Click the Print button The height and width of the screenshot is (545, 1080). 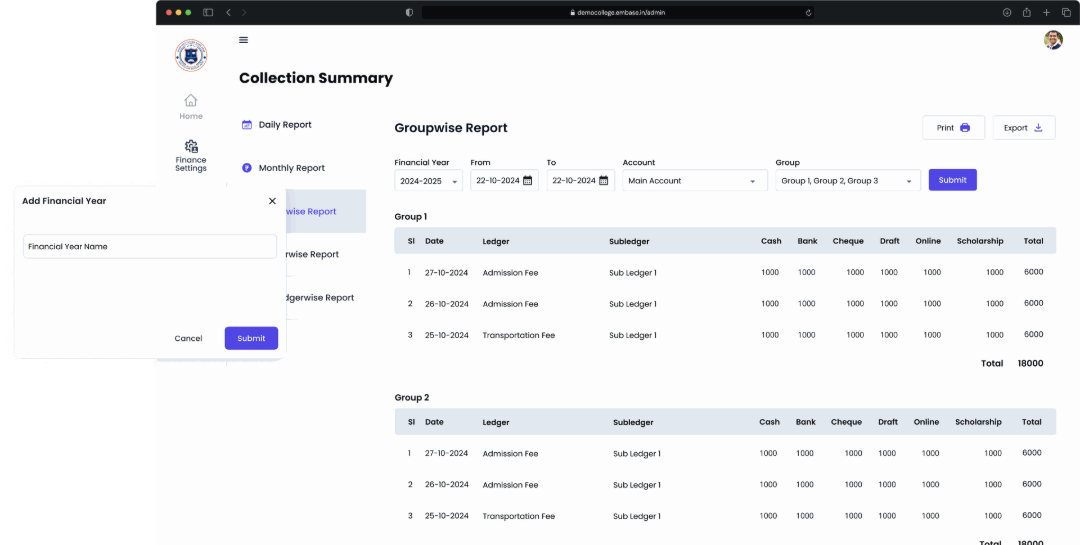point(954,127)
